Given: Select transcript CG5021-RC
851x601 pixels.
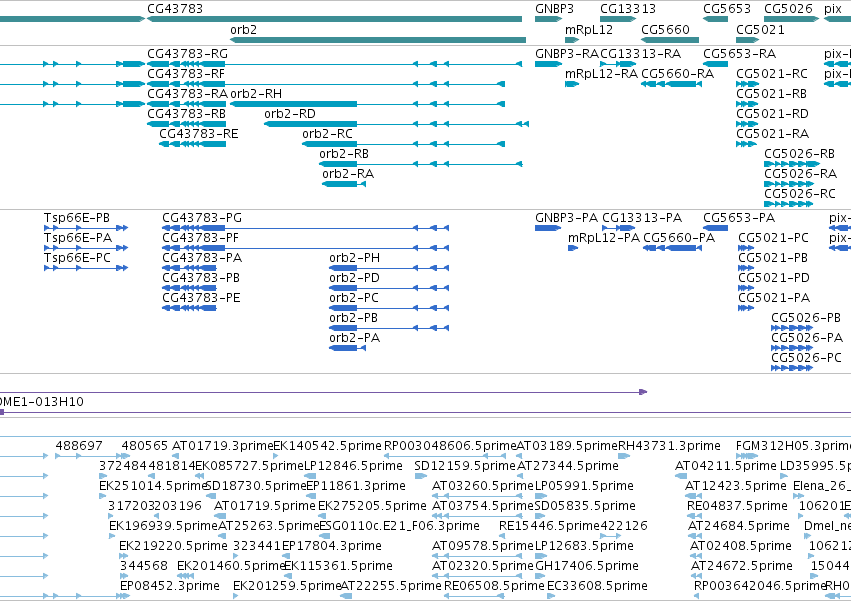Looking at the screenshot, I should pyautogui.click(x=772, y=74).
